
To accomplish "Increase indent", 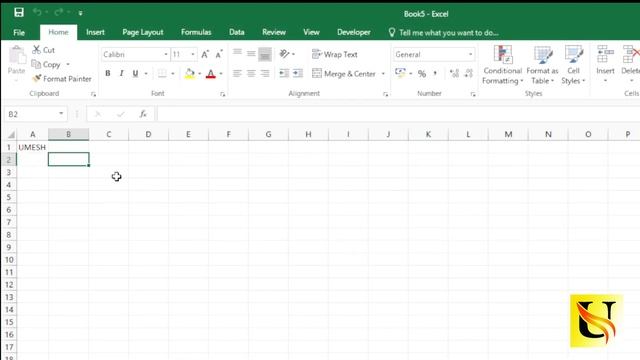I will tap(298, 73).
